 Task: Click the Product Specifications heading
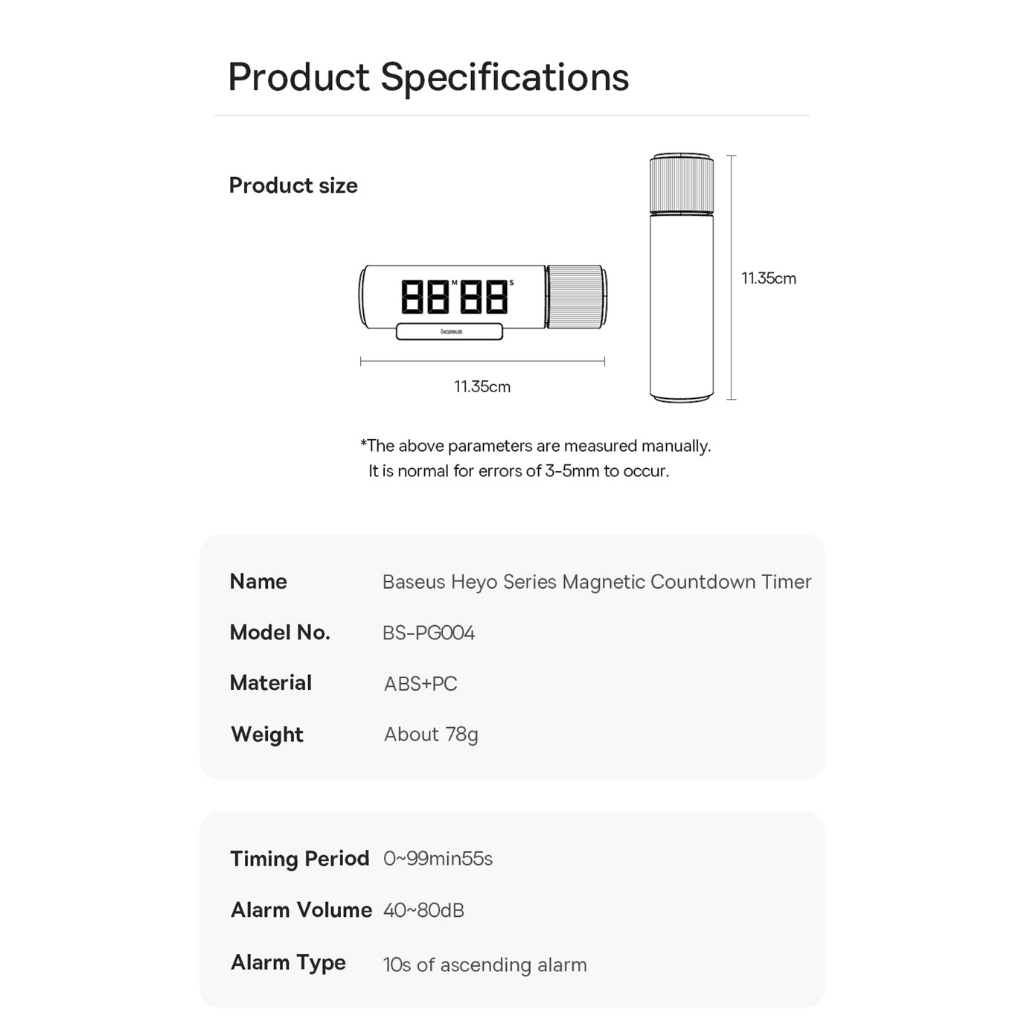(428, 77)
